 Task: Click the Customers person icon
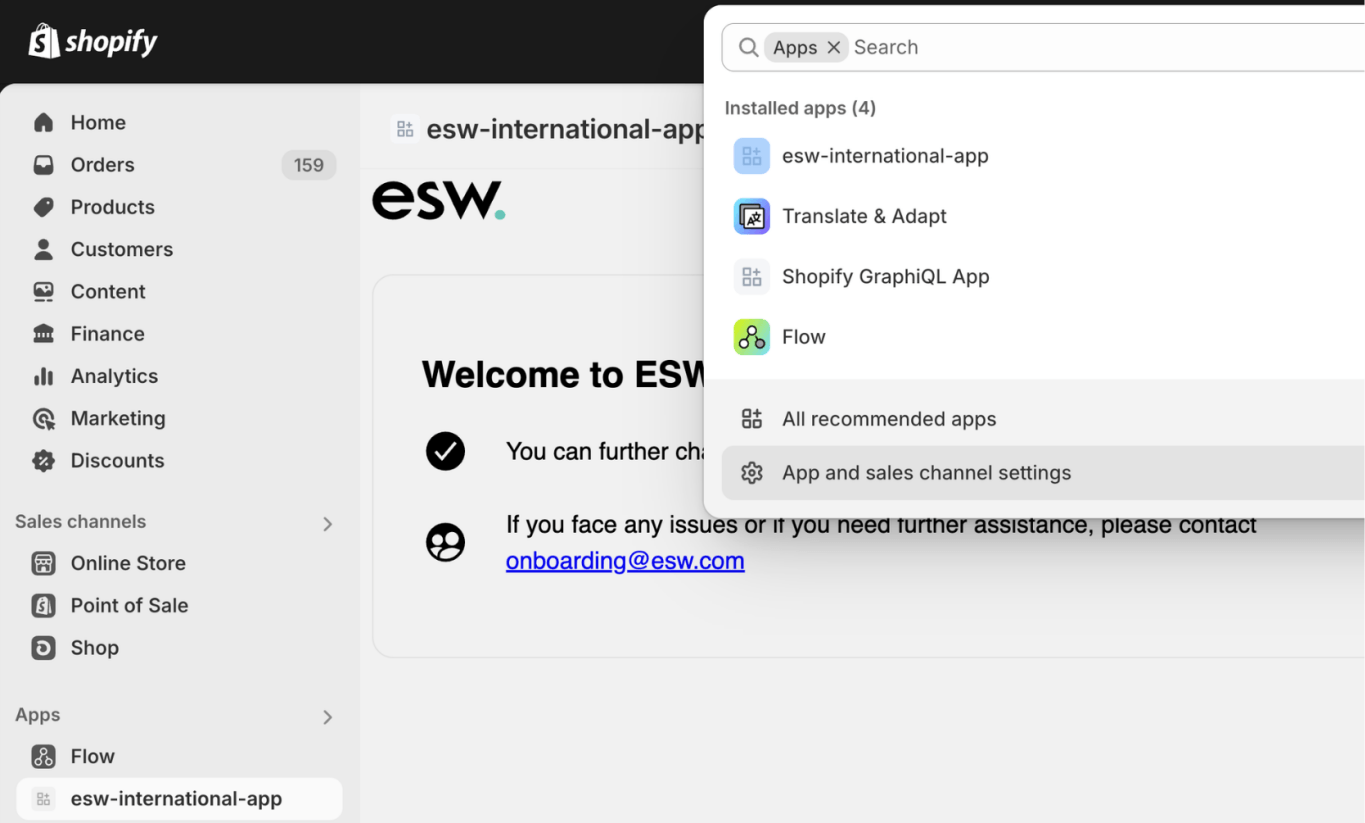pyautogui.click(x=43, y=249)
